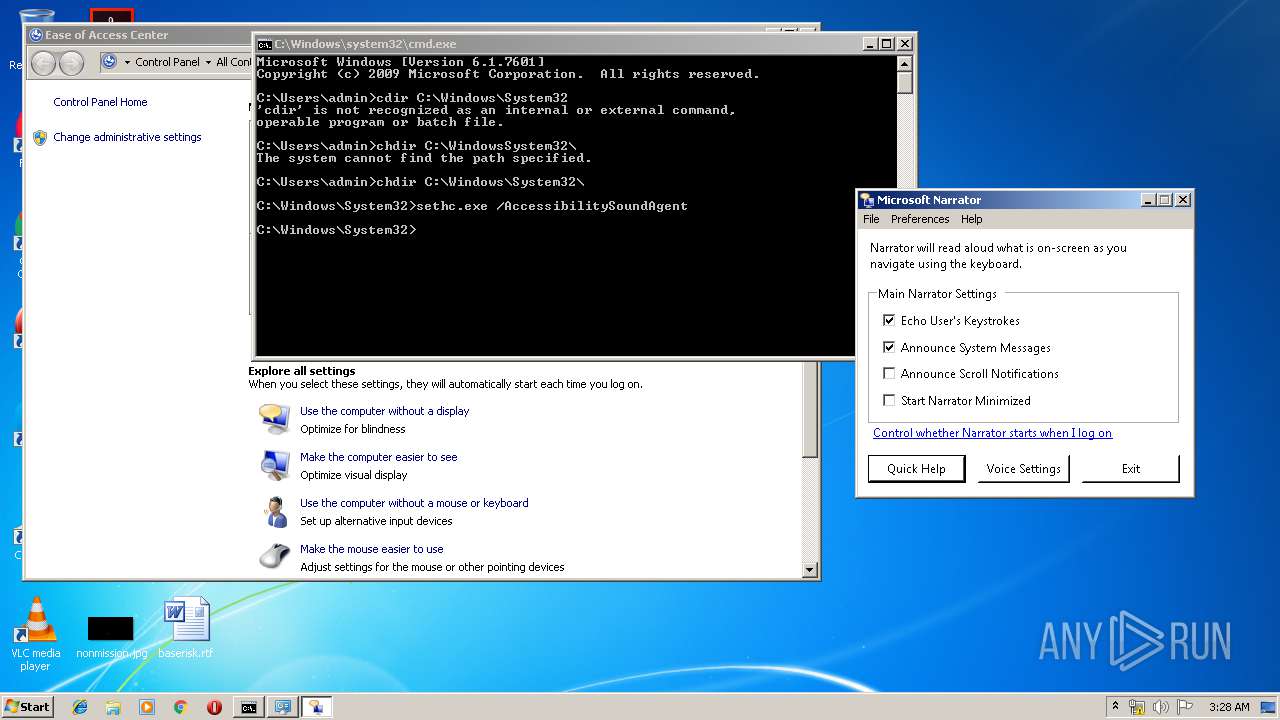1280x720 pixels.
Task: Open Make the mouse easier to use
Action: [x=371, y=549]
